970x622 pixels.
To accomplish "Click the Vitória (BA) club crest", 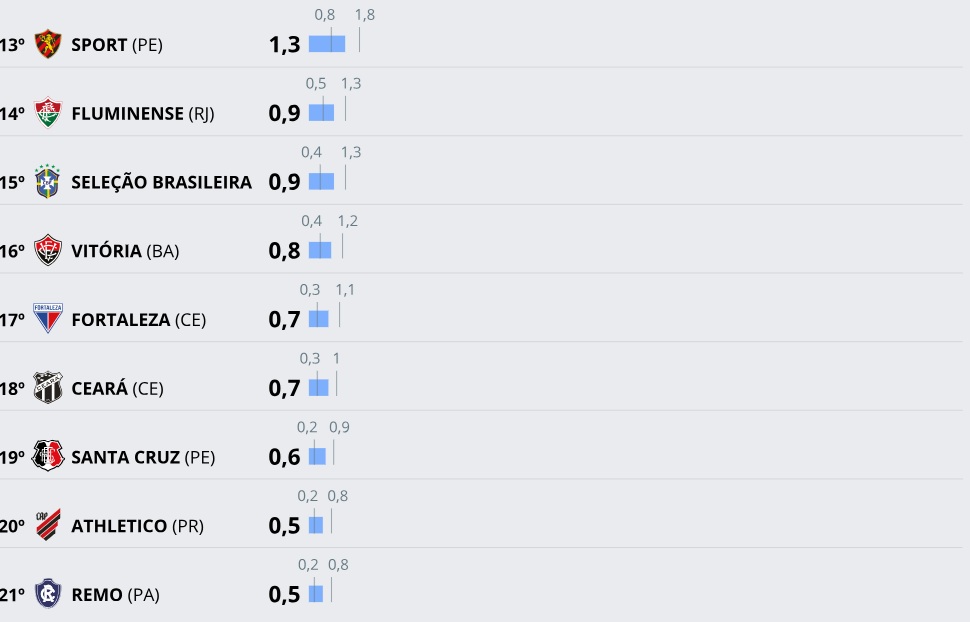I will pos(48,250).
